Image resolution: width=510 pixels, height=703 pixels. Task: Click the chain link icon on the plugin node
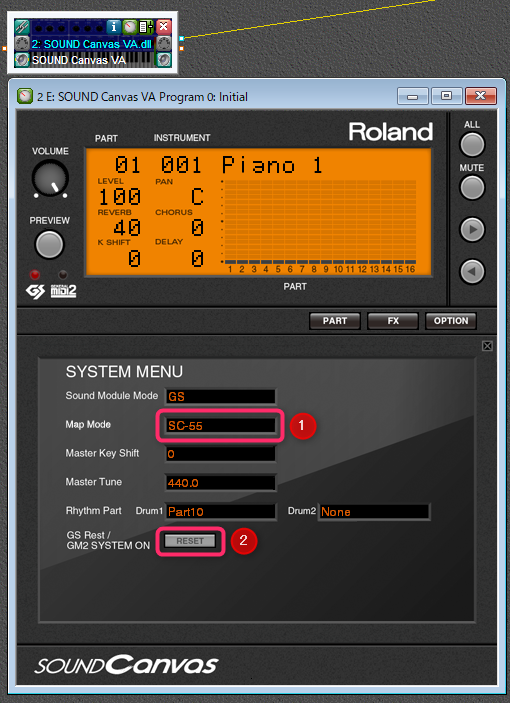tap(22, 27)
